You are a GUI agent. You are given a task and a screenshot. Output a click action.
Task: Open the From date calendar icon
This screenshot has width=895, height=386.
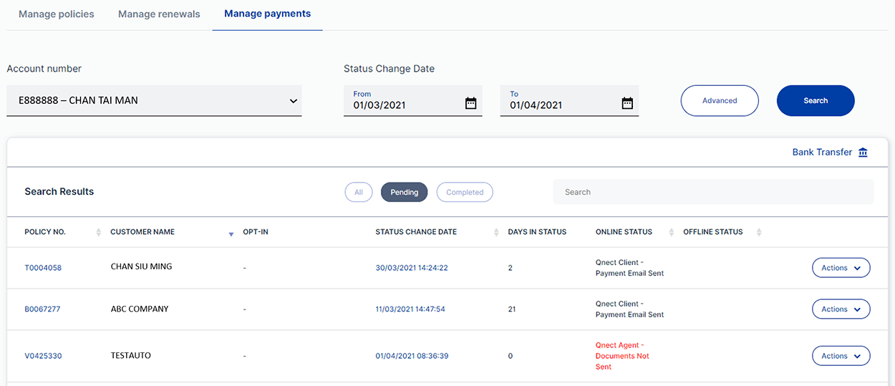(470, 103)
